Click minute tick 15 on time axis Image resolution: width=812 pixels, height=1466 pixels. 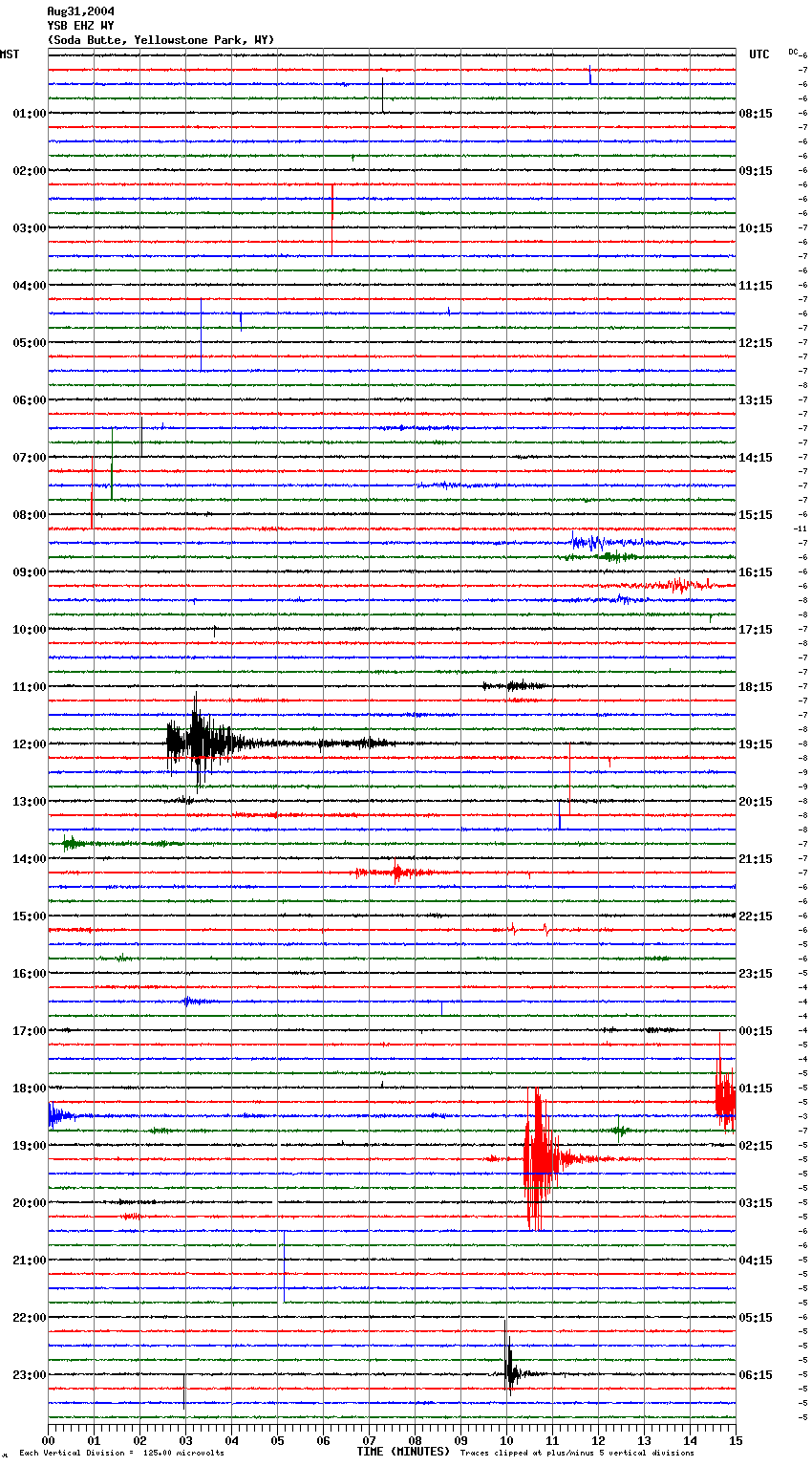pos(736,1440)
